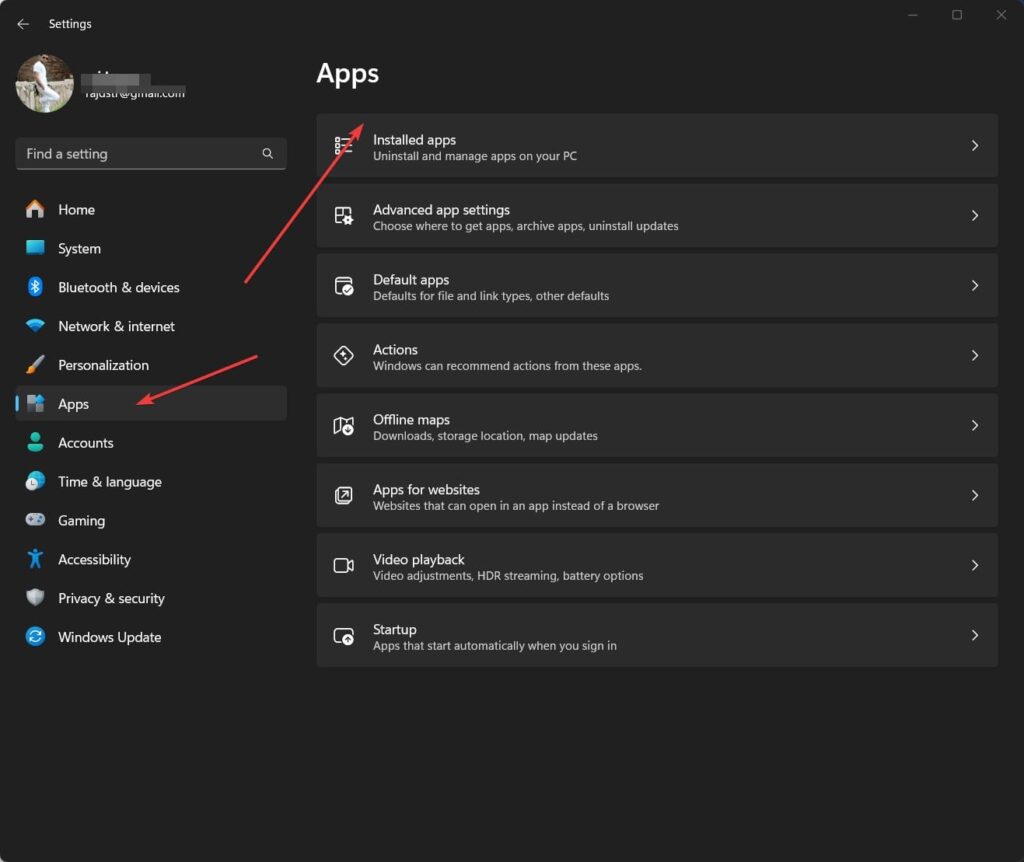Go back using the back arrow
This screenshot has width=1024, height=862.
[23, 24]
